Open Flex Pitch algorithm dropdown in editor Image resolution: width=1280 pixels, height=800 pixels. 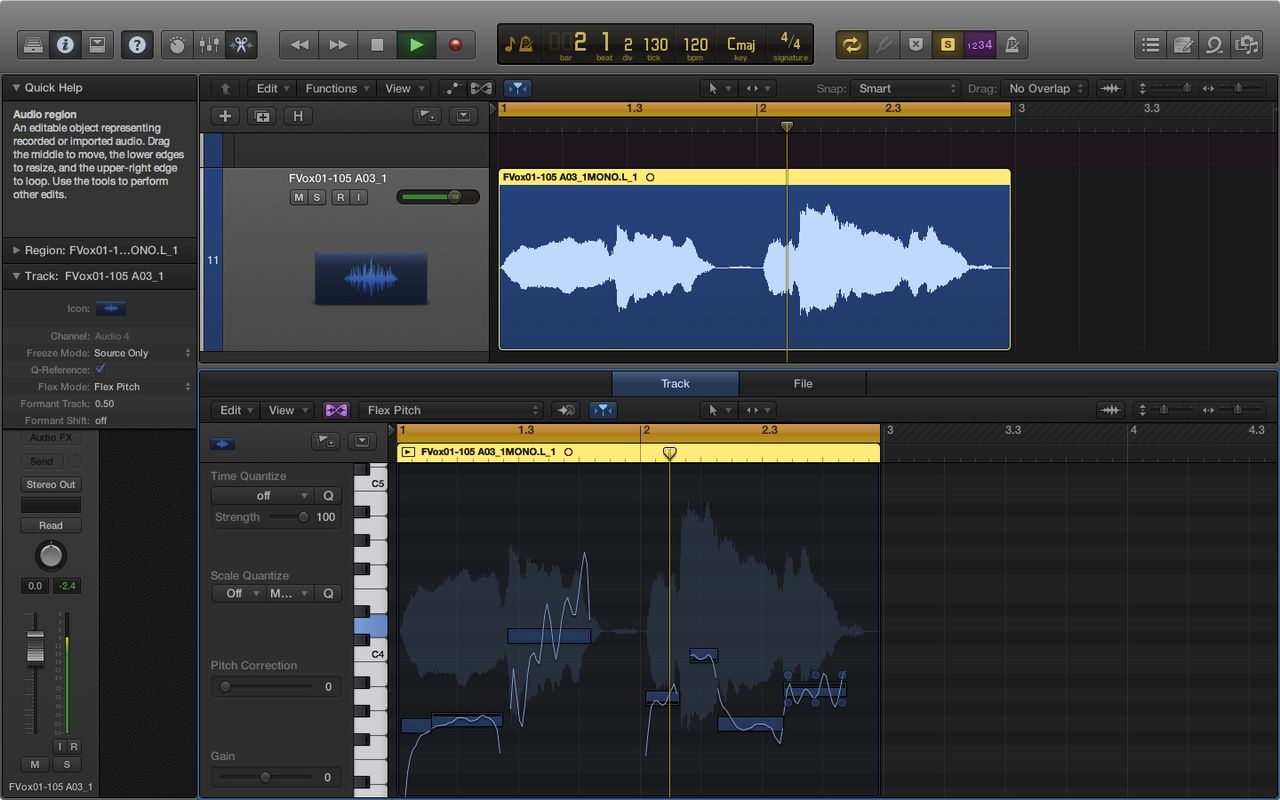pos(451,410)
